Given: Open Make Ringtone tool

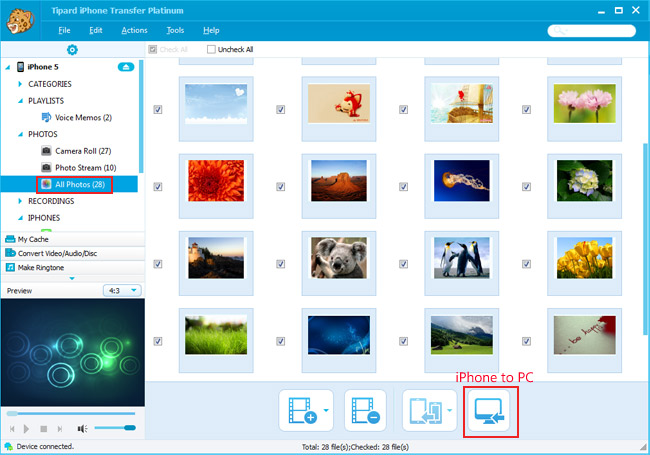Looking at the screenshot, I should [x=73, y=267].
